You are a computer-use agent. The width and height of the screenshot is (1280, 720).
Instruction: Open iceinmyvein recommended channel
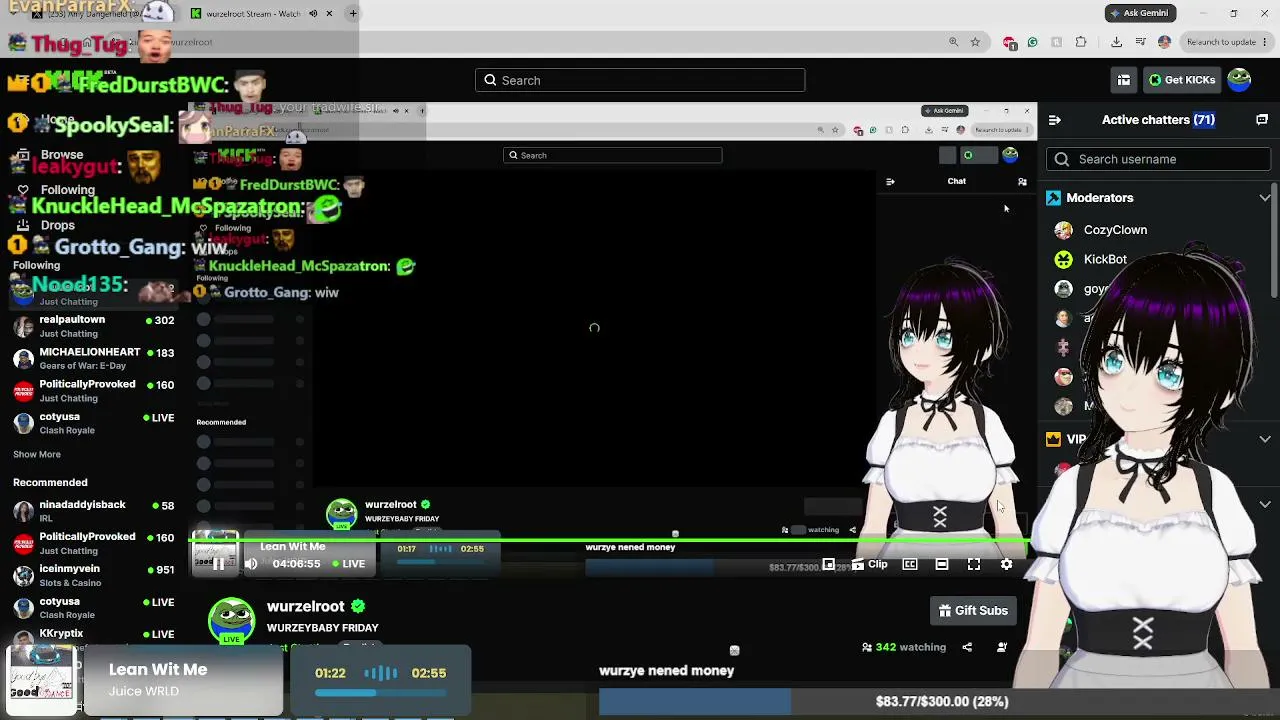click(94, 575)
